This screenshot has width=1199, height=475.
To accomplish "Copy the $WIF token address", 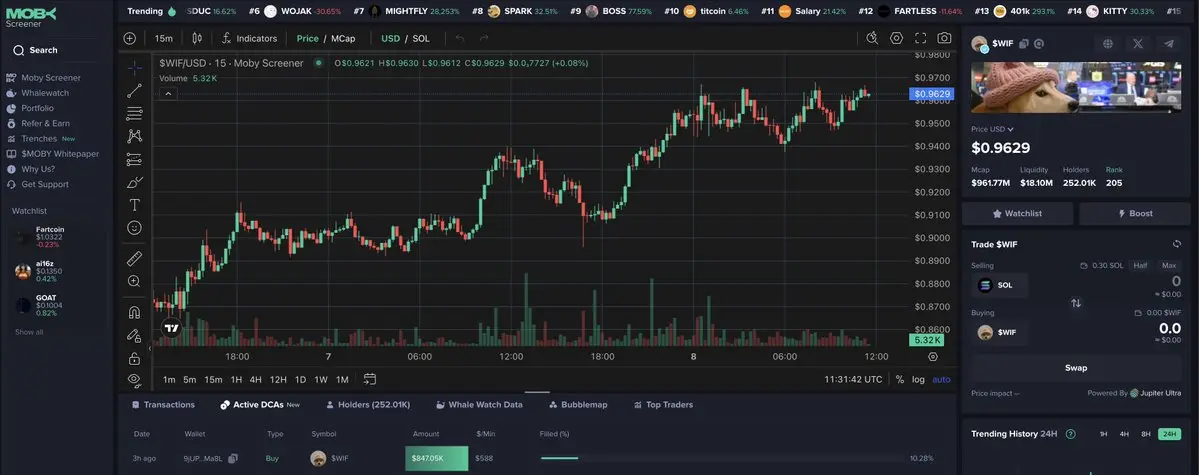I will coord(1025,44).
